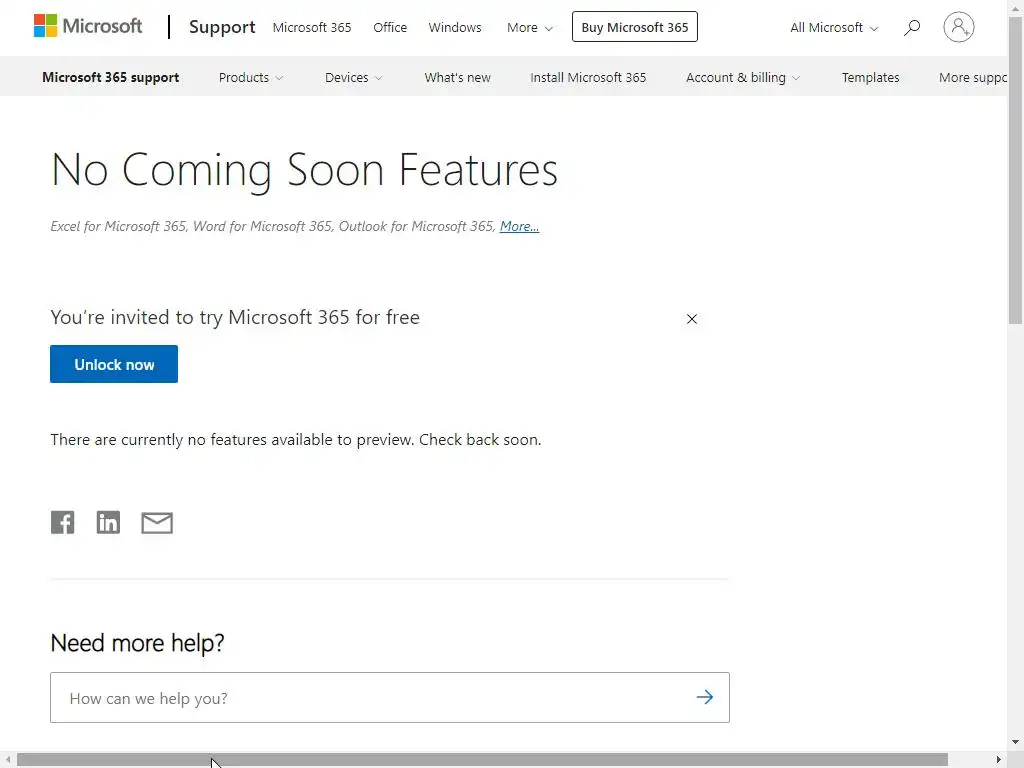Click the Buy Microsoft 365 button
The image size is (1024, 768).
click(635, 27)
